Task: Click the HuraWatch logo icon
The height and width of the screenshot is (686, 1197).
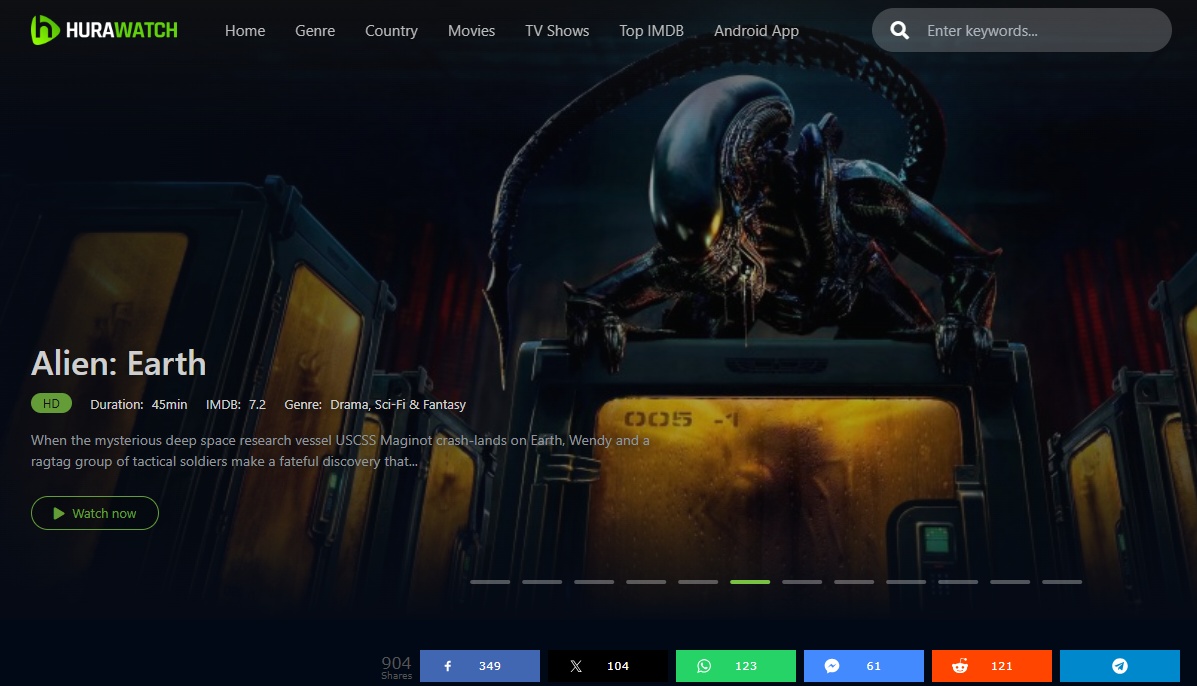Action: 46,30
